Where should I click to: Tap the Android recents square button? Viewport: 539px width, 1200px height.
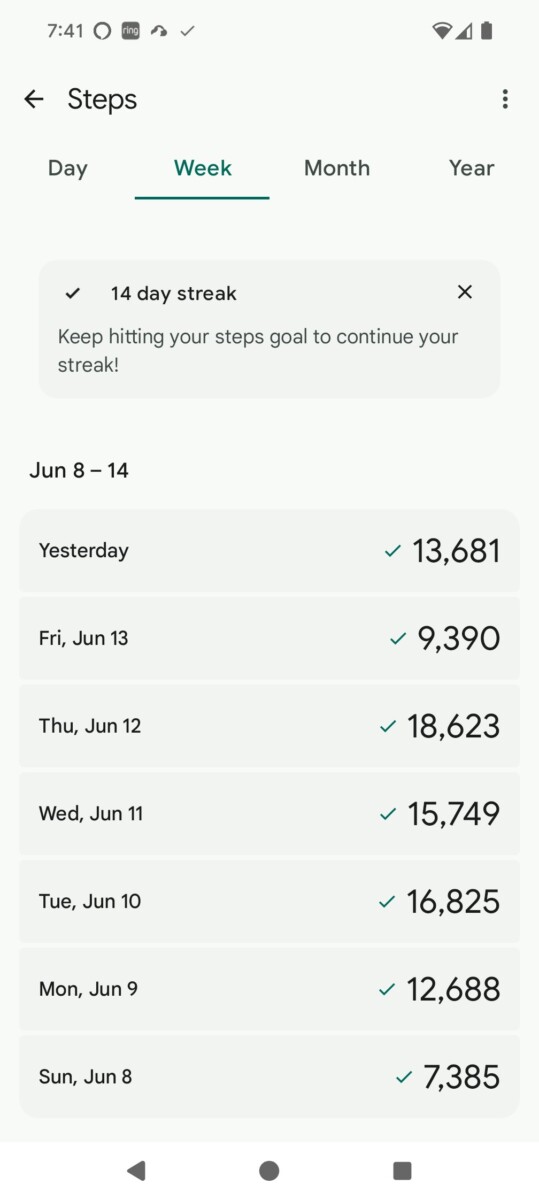pyautogui.click(x=402, y=1170)
